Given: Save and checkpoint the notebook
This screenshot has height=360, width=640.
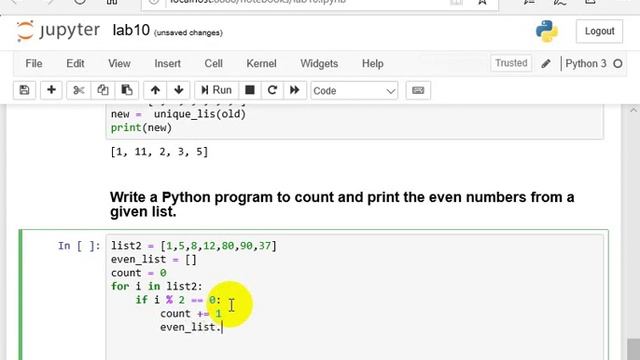Looking at the screenshot, I should click(24, 90).
